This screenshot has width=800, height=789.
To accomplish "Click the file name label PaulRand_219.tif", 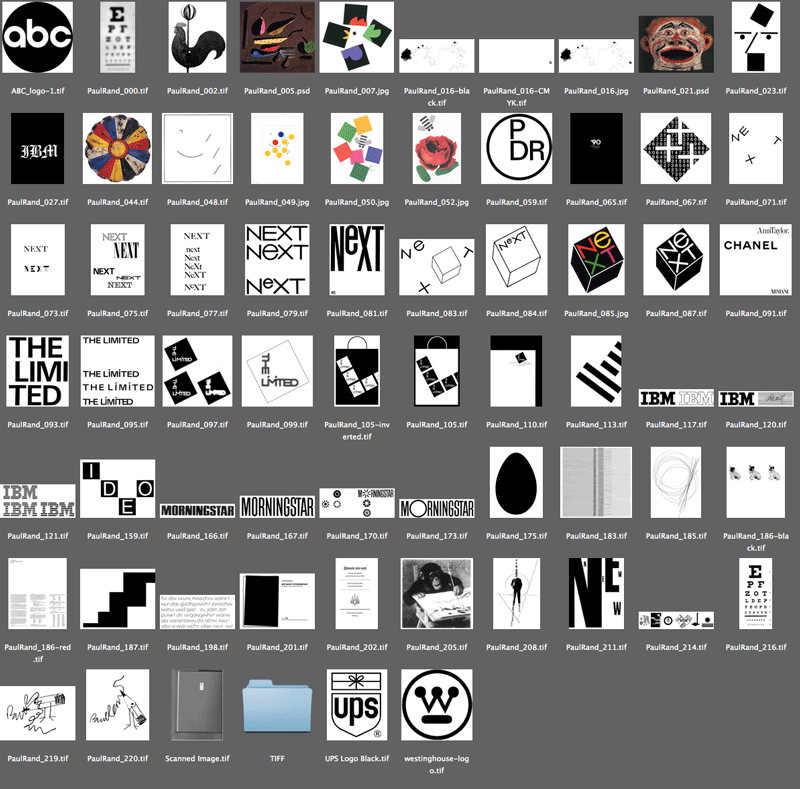I will [37, 759].
